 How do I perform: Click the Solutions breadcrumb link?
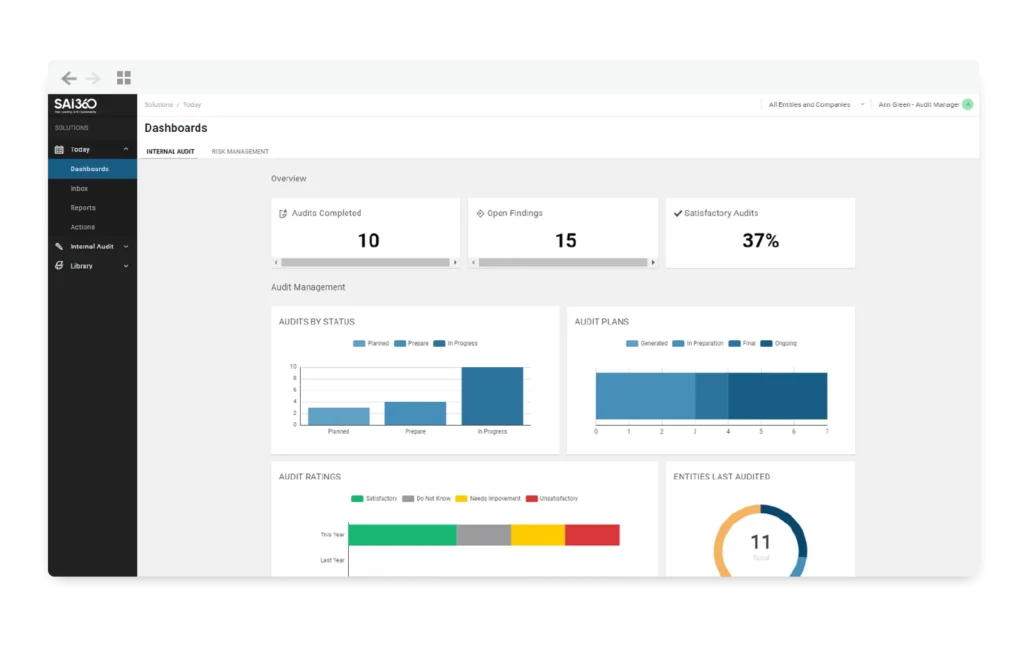pyautogui.click(x=157, y=104)
